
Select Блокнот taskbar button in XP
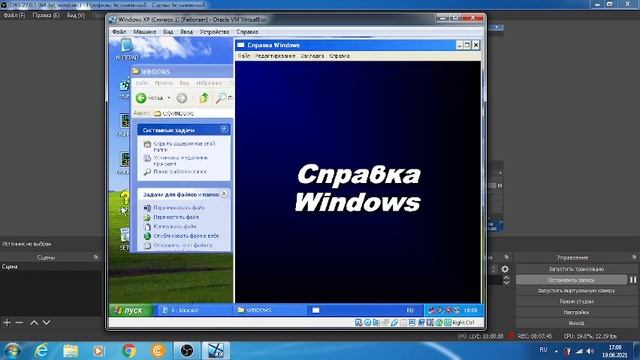pos(194,310)
